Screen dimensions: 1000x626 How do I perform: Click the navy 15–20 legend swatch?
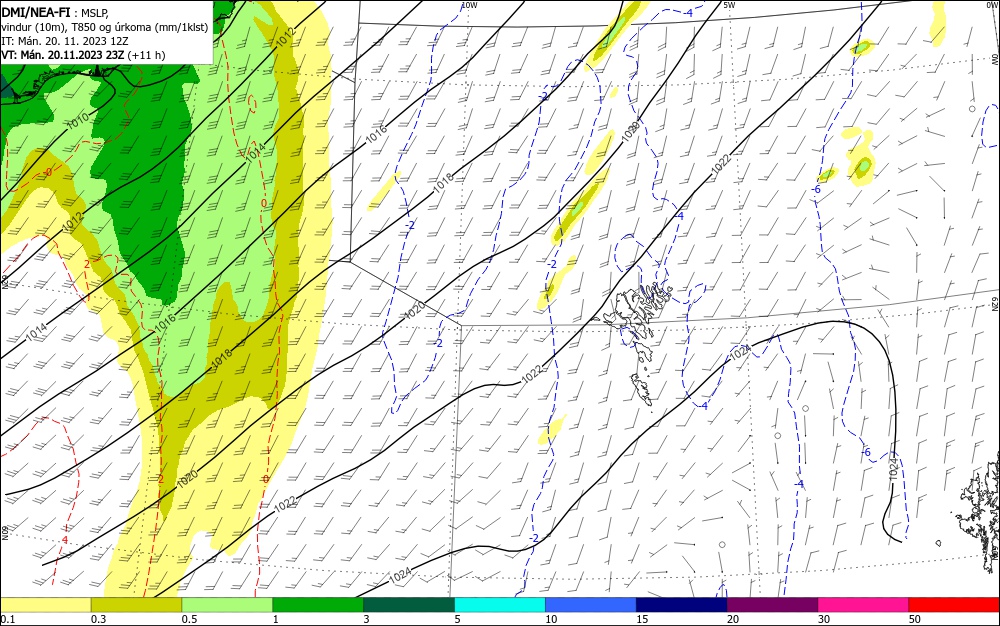(682, 605)
